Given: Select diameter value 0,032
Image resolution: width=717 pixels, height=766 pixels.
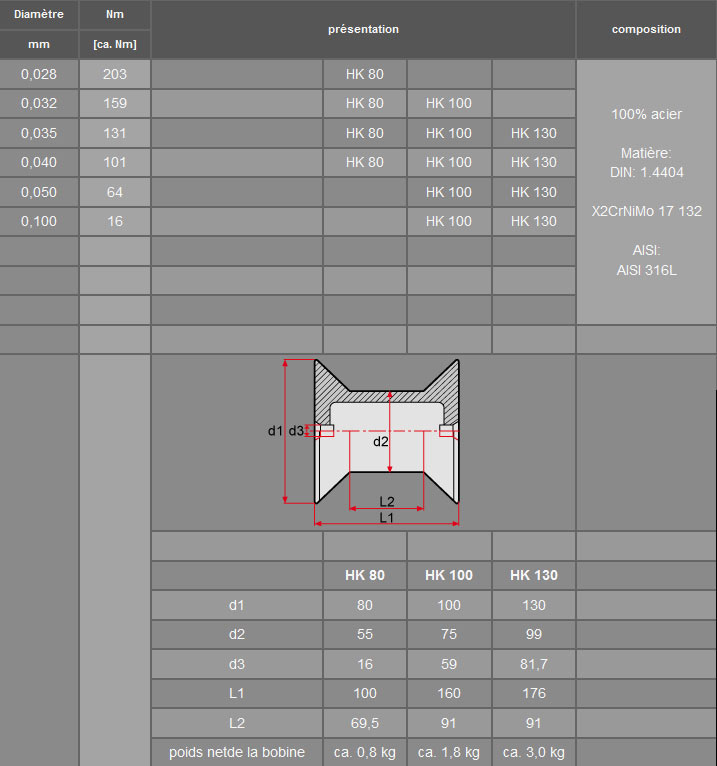Looking at the screenshot, I should (x=39, y=104).
